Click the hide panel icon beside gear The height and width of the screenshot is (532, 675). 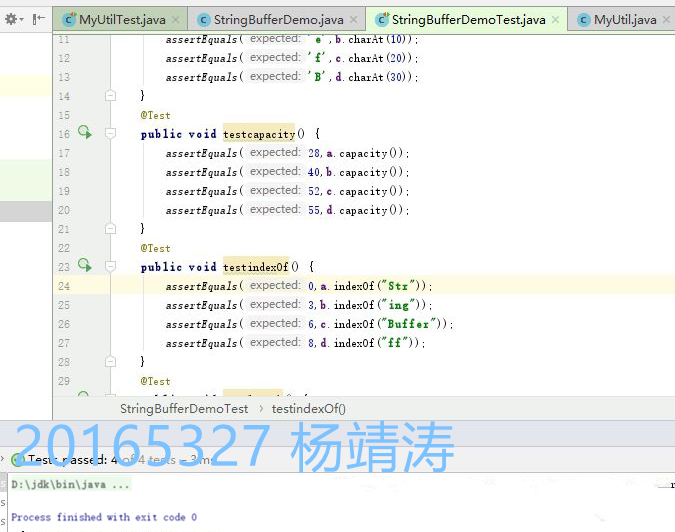pos(38,19)
